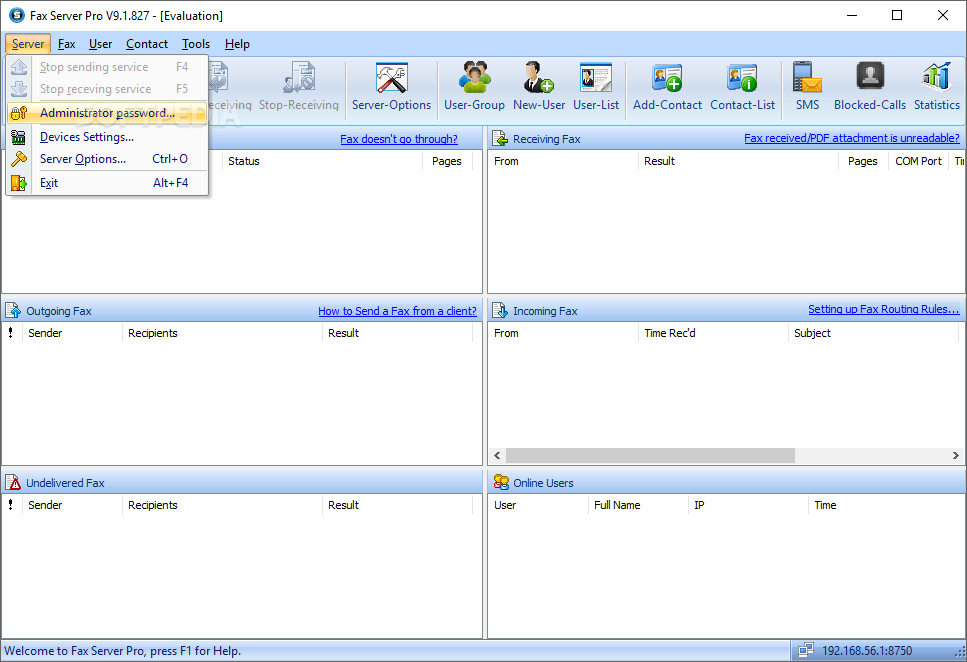Click the network icon in status bar
Image resolution: width=967 pixels, height=662 pixels.
click(x=805, y=650)
